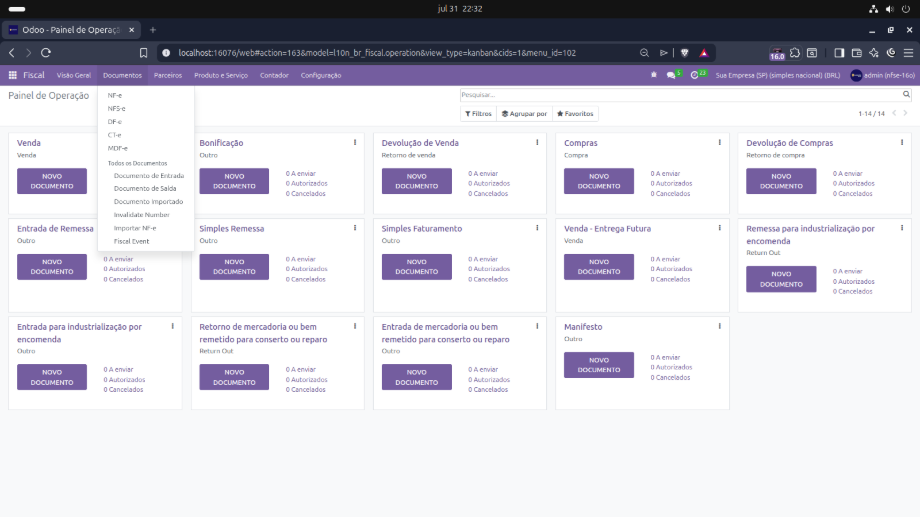Open options menu on Devolução de Compras card

[x=902, y=143]
